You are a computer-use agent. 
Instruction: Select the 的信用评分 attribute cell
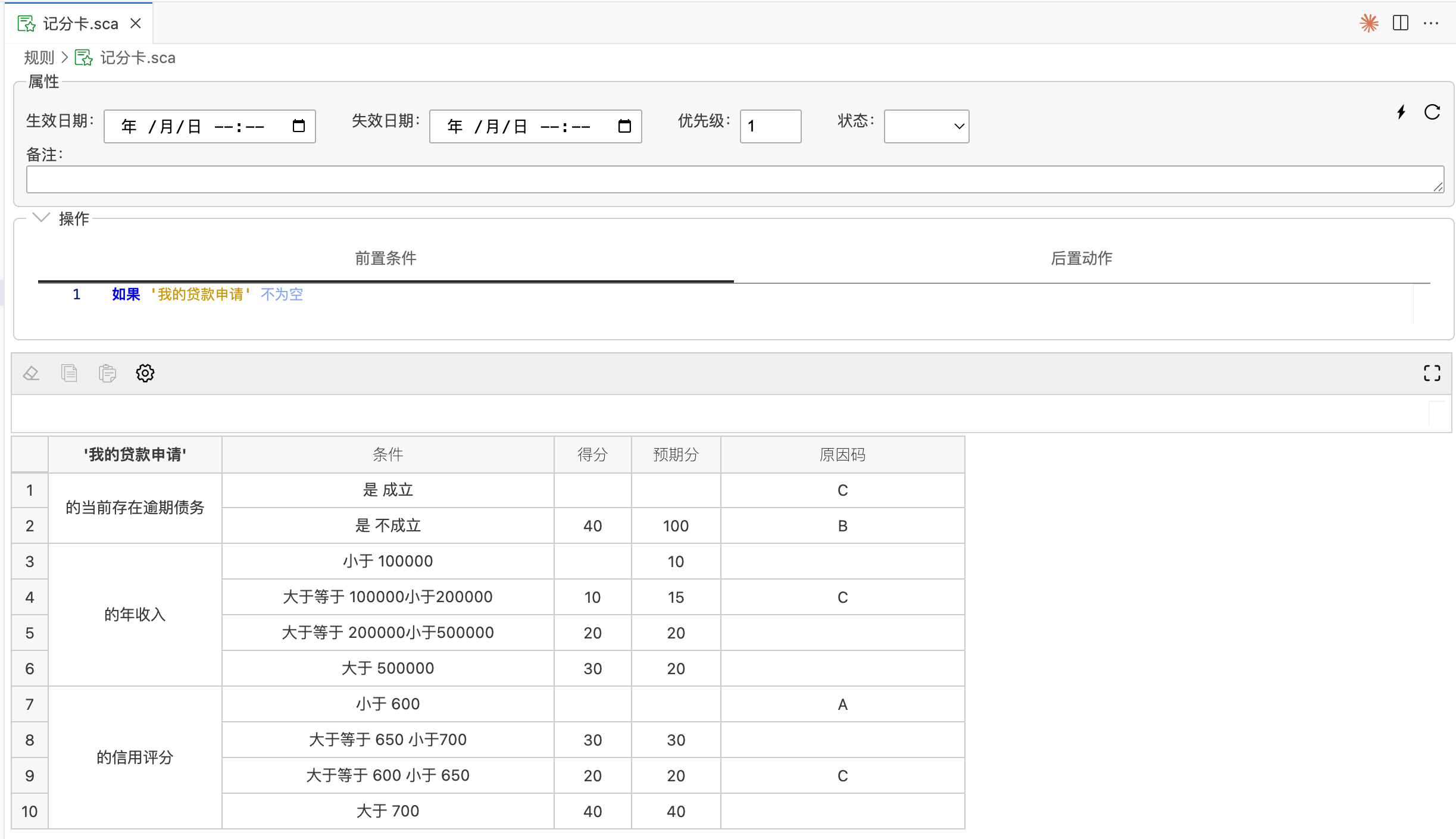pos(135,757)
